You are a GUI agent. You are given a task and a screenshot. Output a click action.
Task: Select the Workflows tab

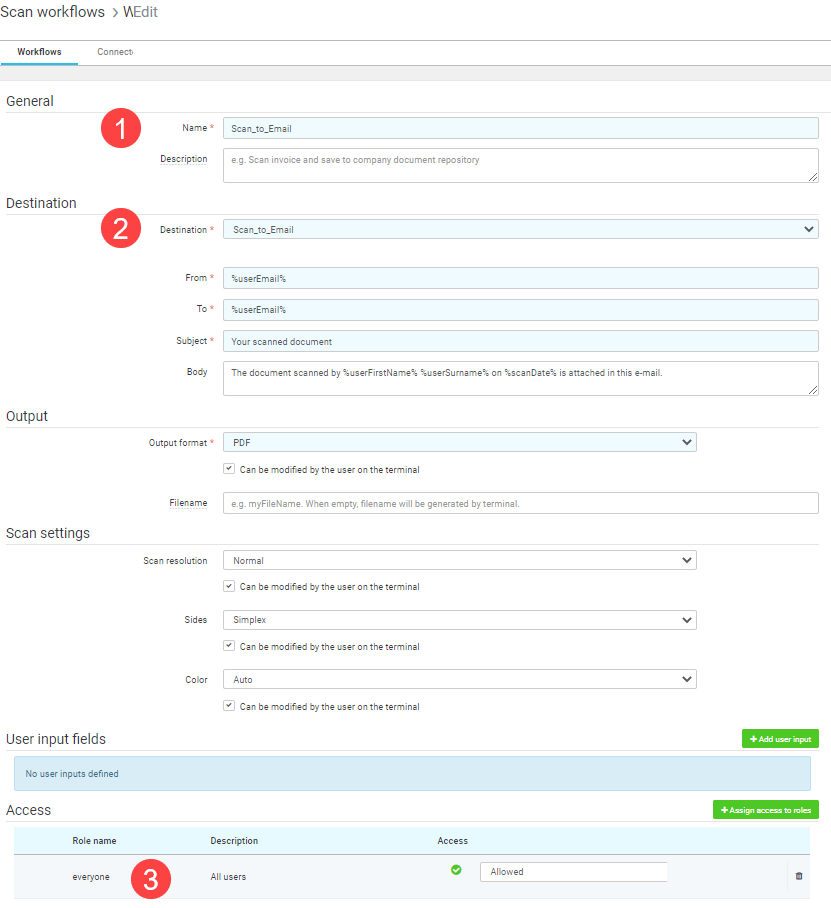pyautogui.click(x=39, y=52)
